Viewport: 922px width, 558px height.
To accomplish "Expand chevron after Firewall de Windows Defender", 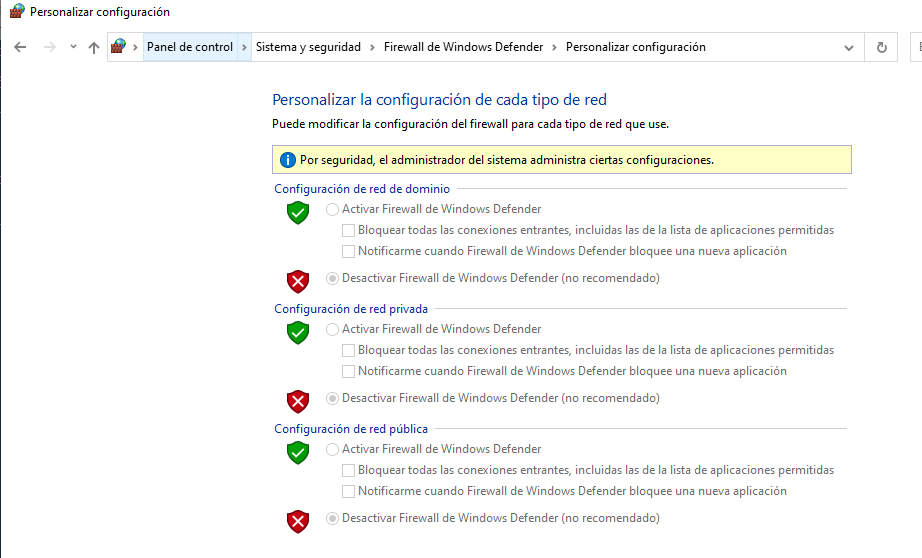I will (x=554, y=47).
